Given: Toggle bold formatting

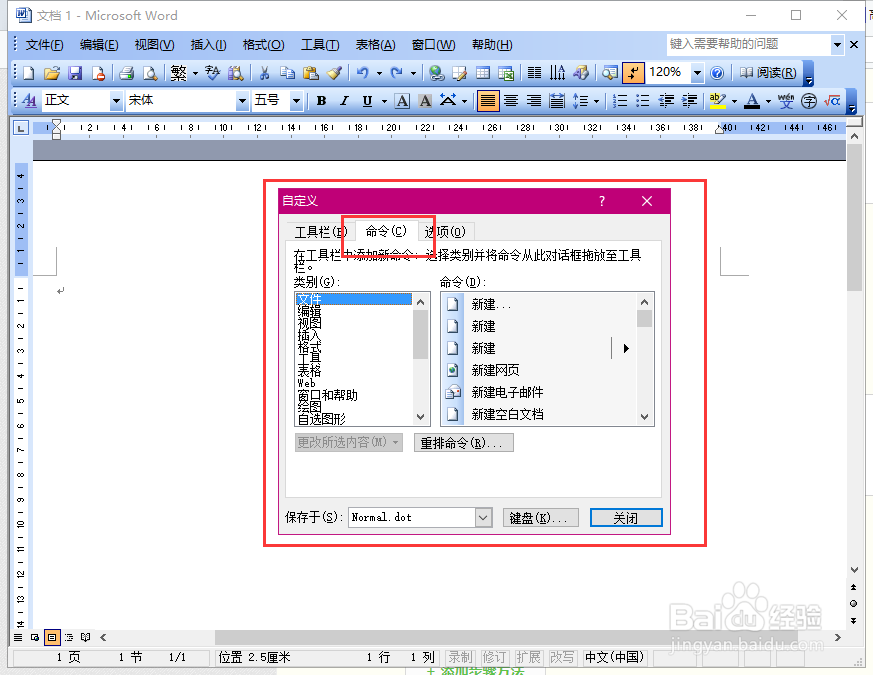Looking at the screenshot, I should tap(320, 100).
